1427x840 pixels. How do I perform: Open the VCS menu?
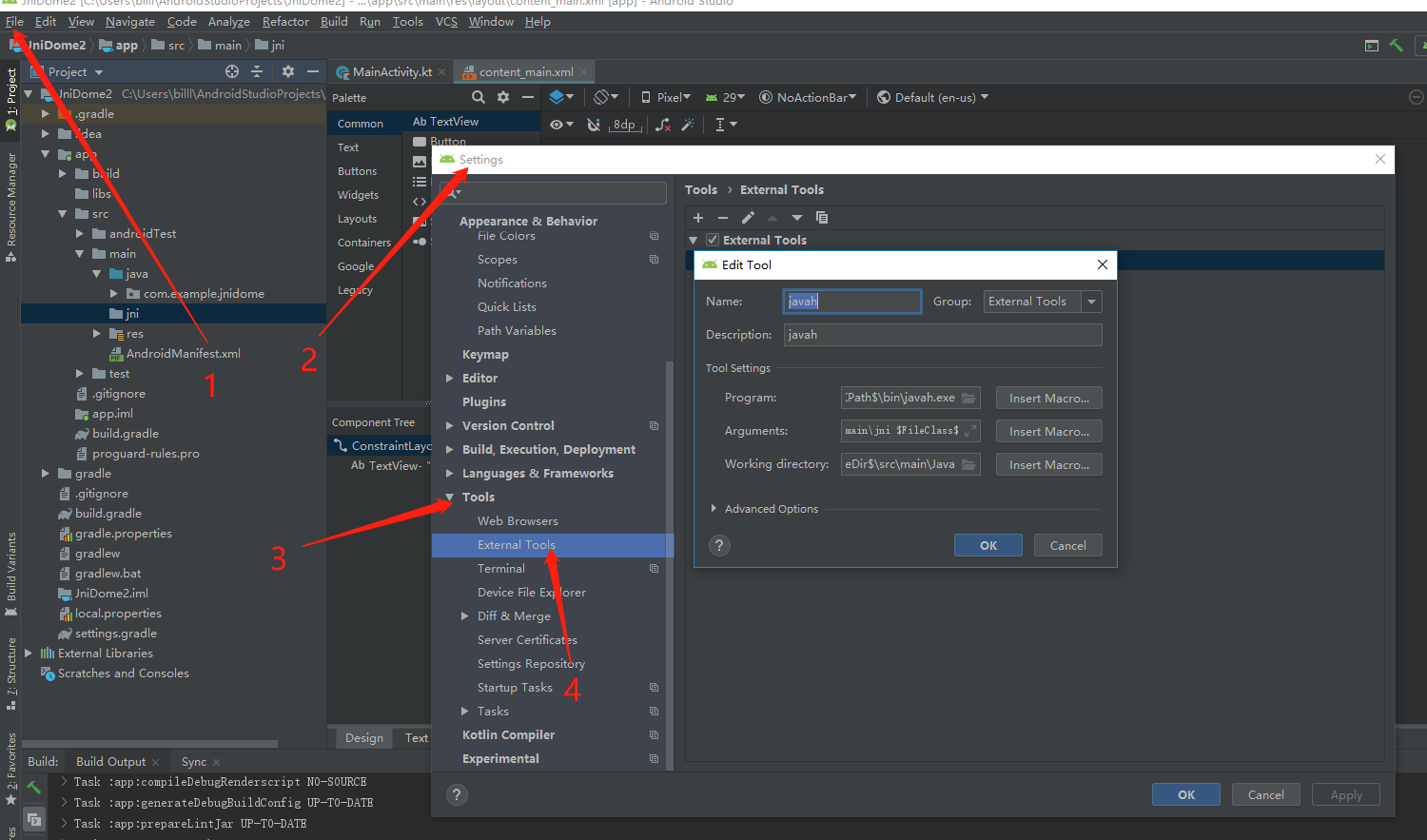click(446, 21)
